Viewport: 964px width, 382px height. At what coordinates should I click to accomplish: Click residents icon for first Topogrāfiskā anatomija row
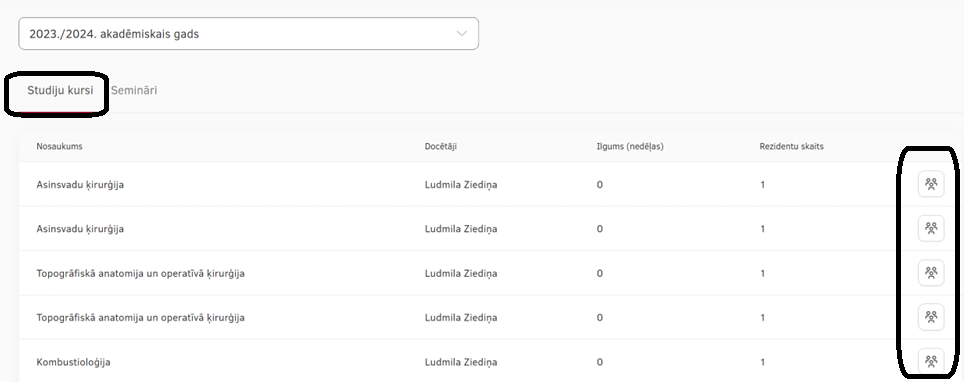point(931,273)
